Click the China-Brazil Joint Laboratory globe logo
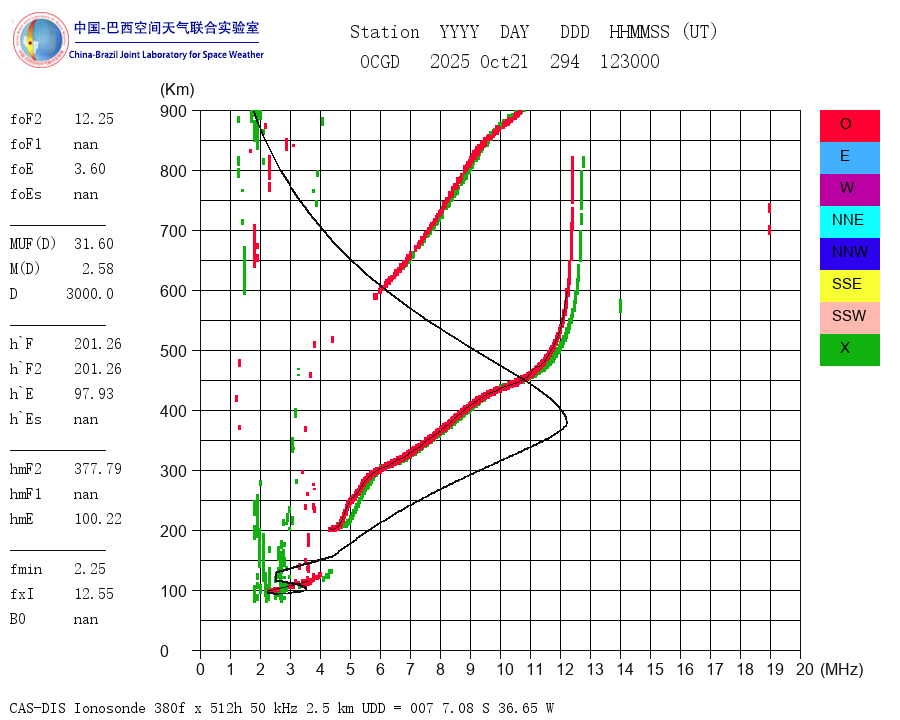The height and width of the screenshot is (720, 900). 40,40
